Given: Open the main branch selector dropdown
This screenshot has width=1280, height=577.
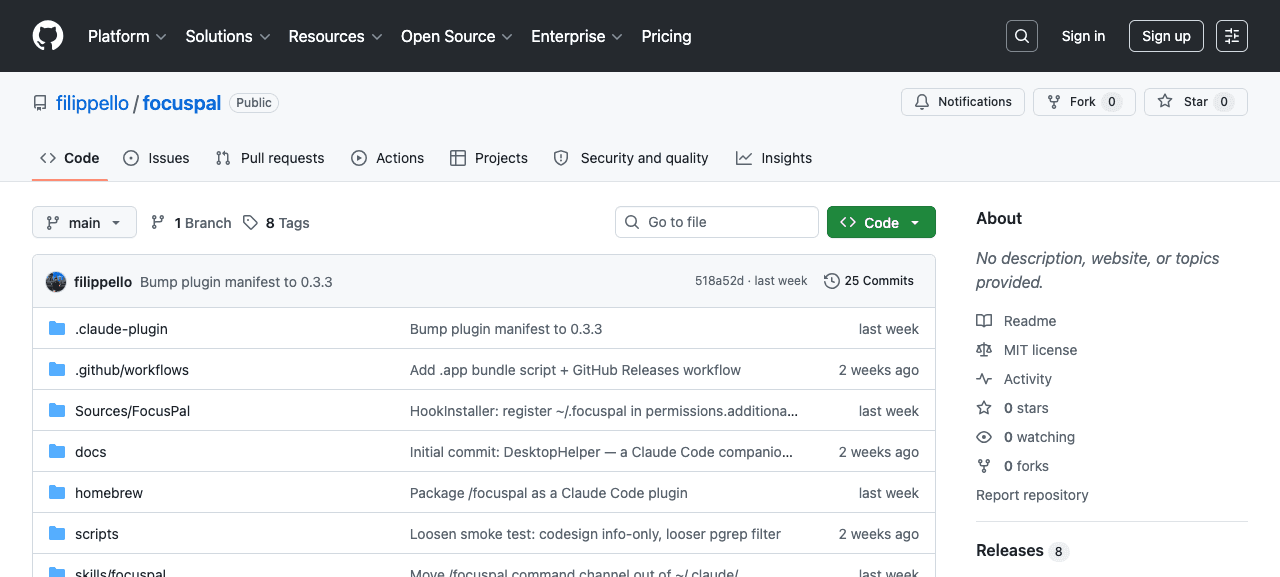Looking at the screenshot, I should [x=84, y=222].
